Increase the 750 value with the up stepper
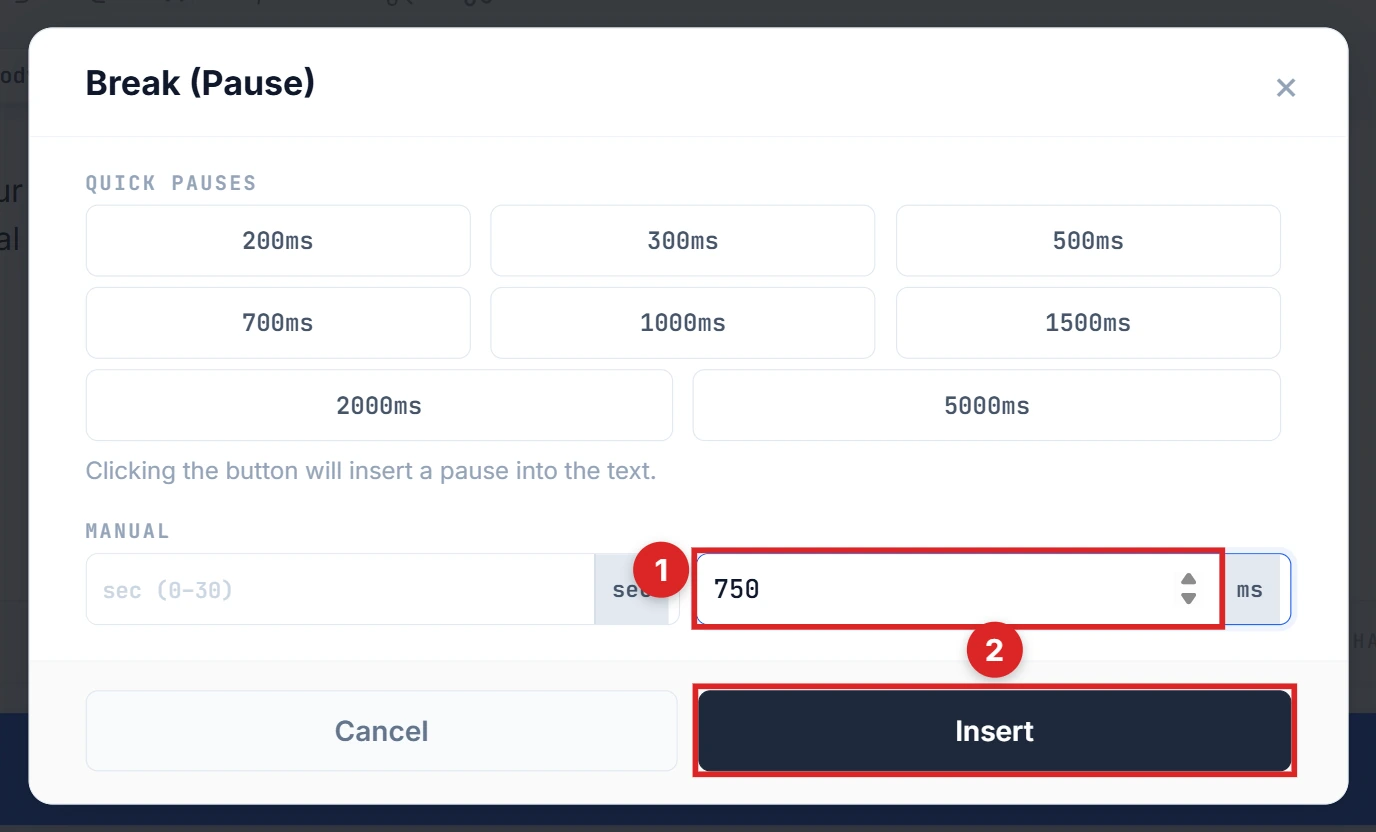The image size is (1376, 832). [1188, 579]
